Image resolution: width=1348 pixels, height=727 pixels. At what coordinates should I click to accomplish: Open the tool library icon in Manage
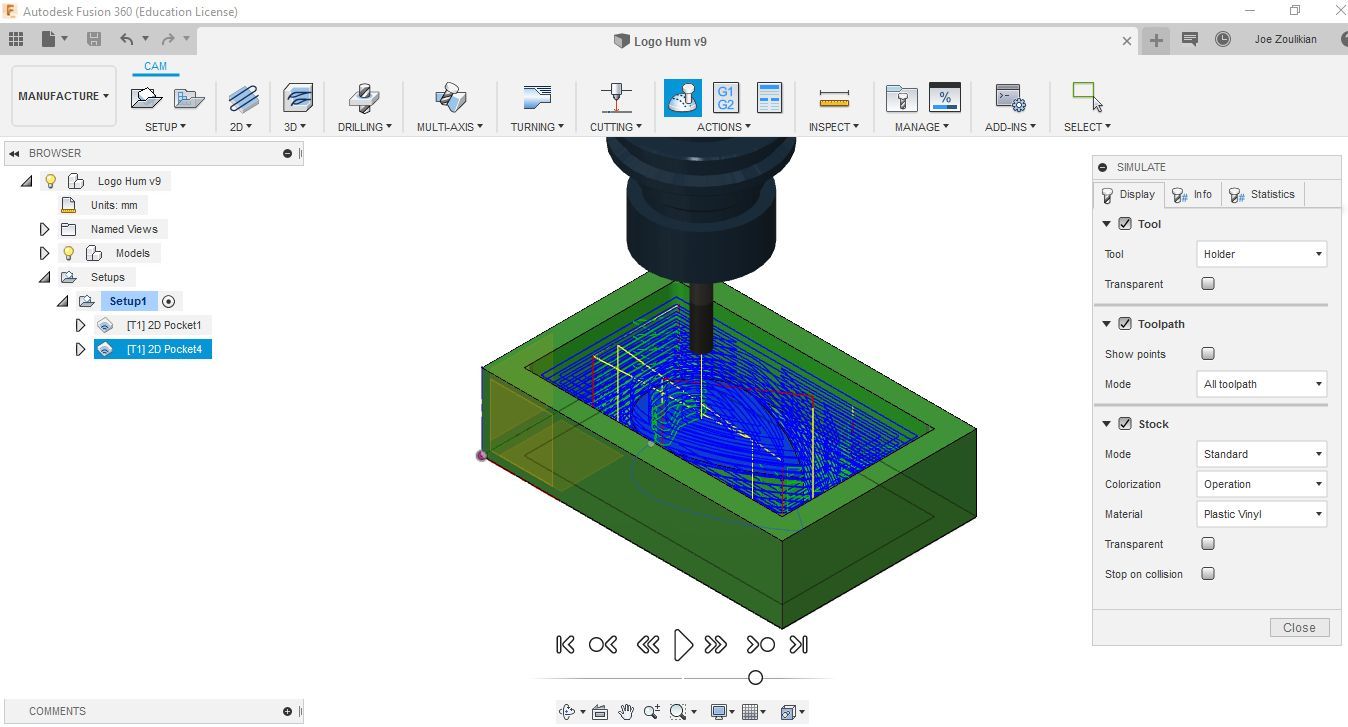(901, 98)
